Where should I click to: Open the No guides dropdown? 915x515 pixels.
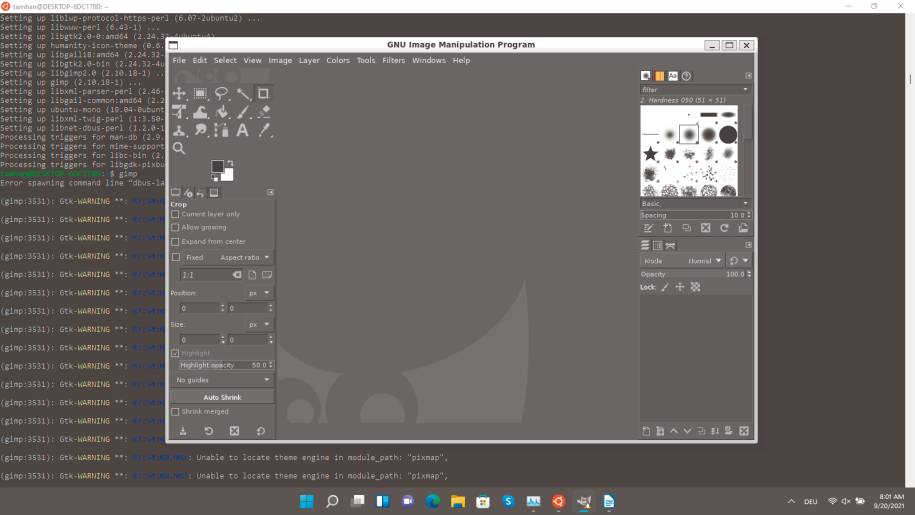click(x=223, y=380)
